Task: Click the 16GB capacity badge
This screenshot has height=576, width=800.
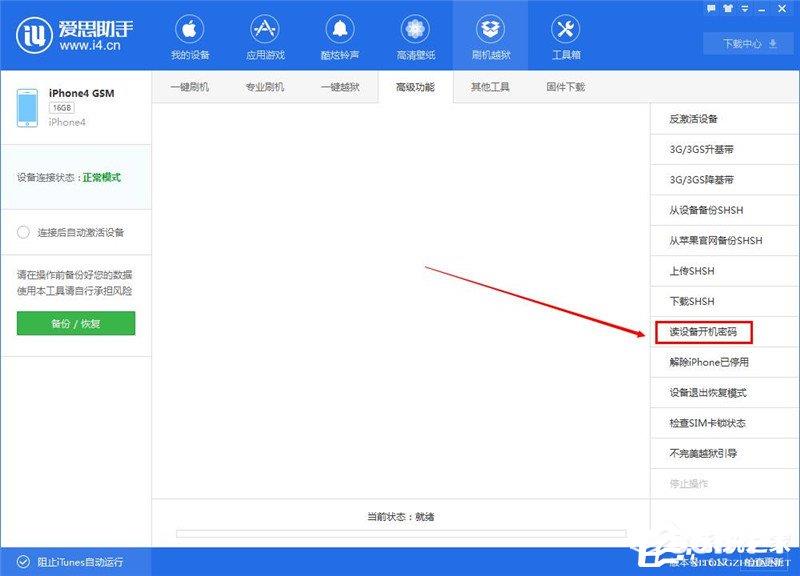Action: pos(62,108)
